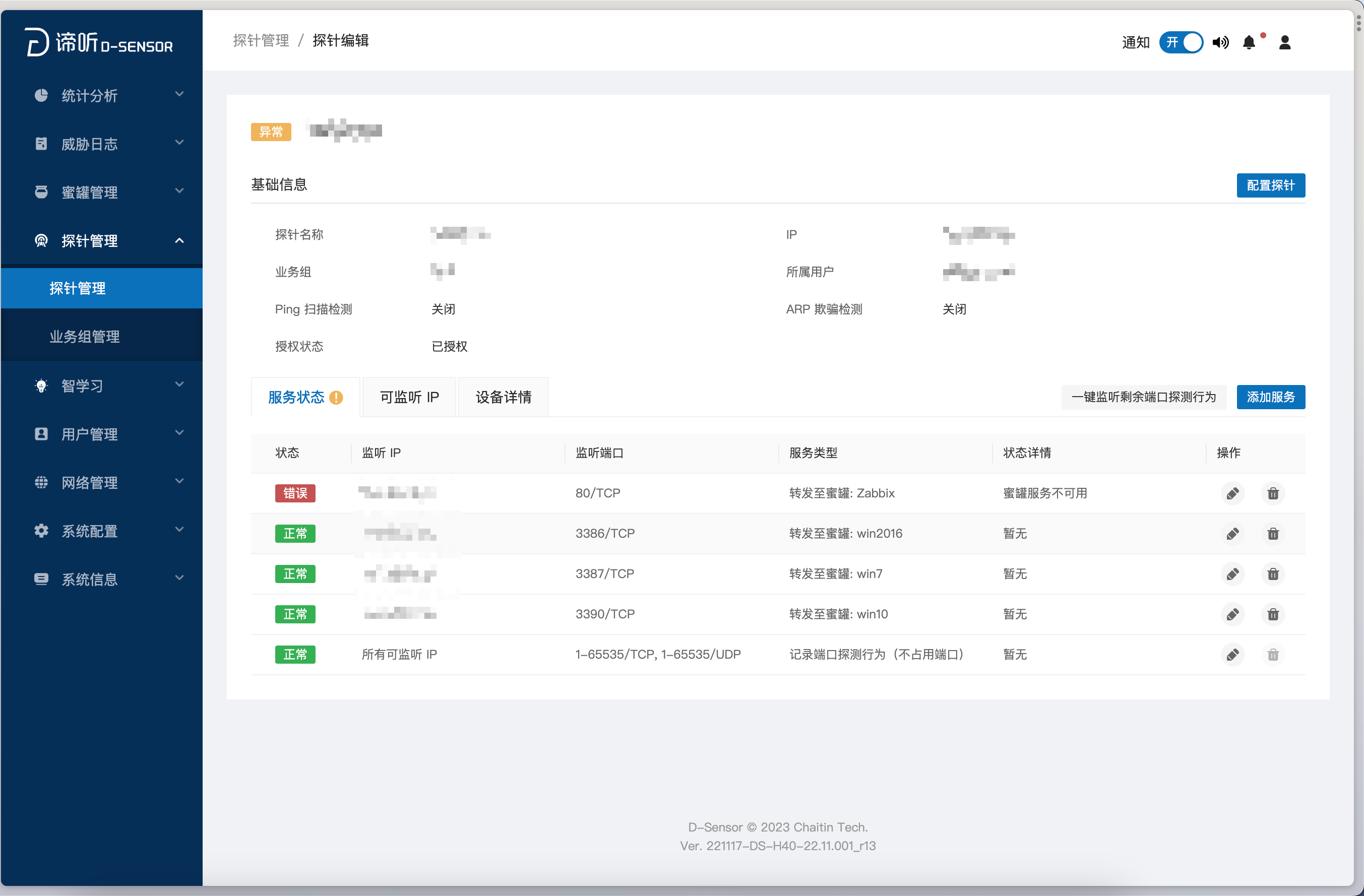Open 业务组管理 in the sidebar

click(85, 337)
